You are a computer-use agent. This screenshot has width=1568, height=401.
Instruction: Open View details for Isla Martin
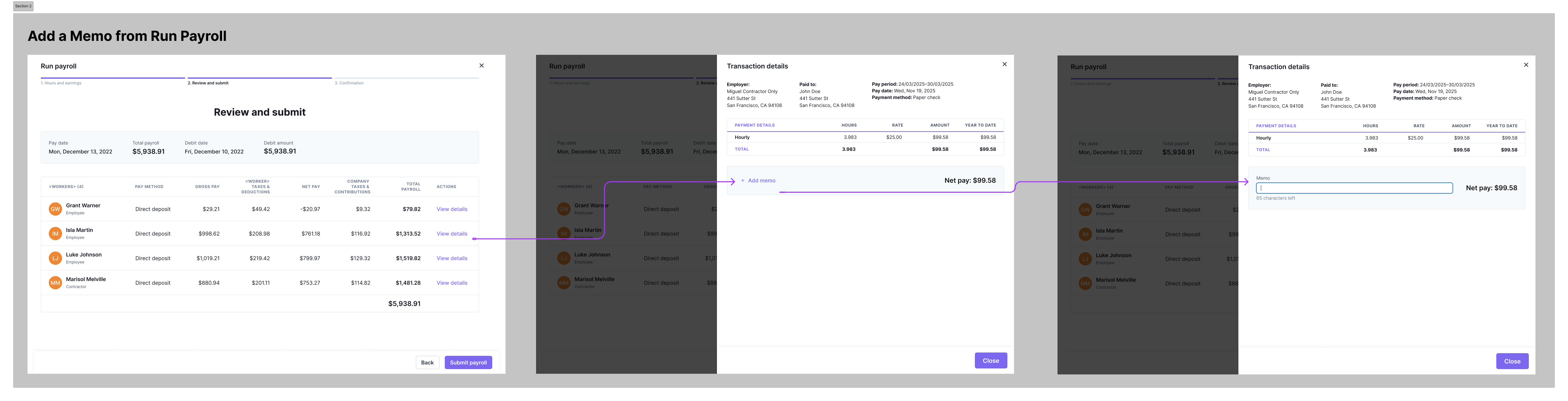452,234
